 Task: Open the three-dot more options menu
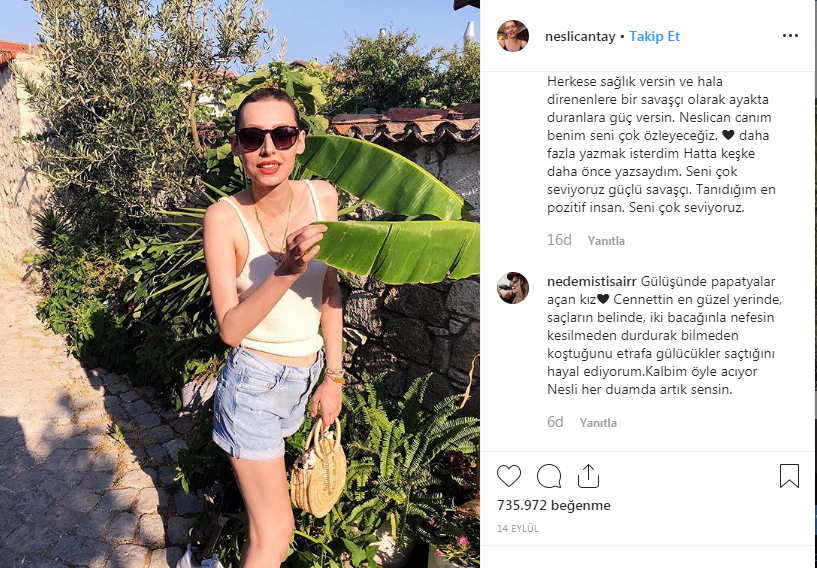[790, 35]
